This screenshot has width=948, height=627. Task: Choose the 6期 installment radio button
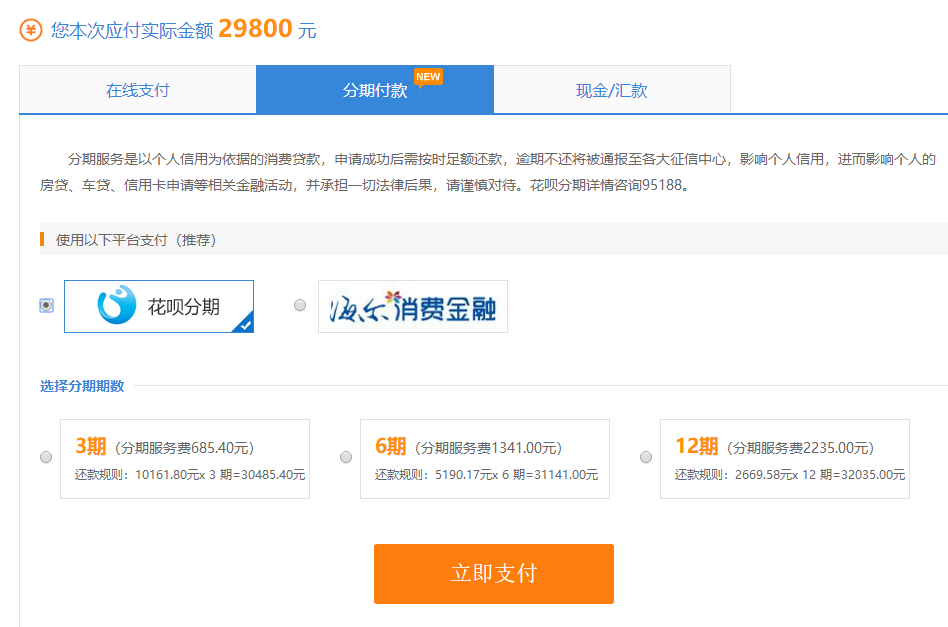pos(346,457)
